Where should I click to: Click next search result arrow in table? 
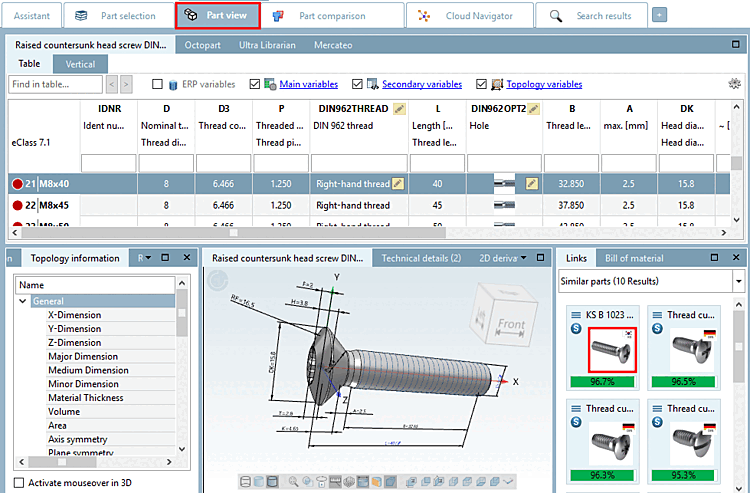(125, 85)
